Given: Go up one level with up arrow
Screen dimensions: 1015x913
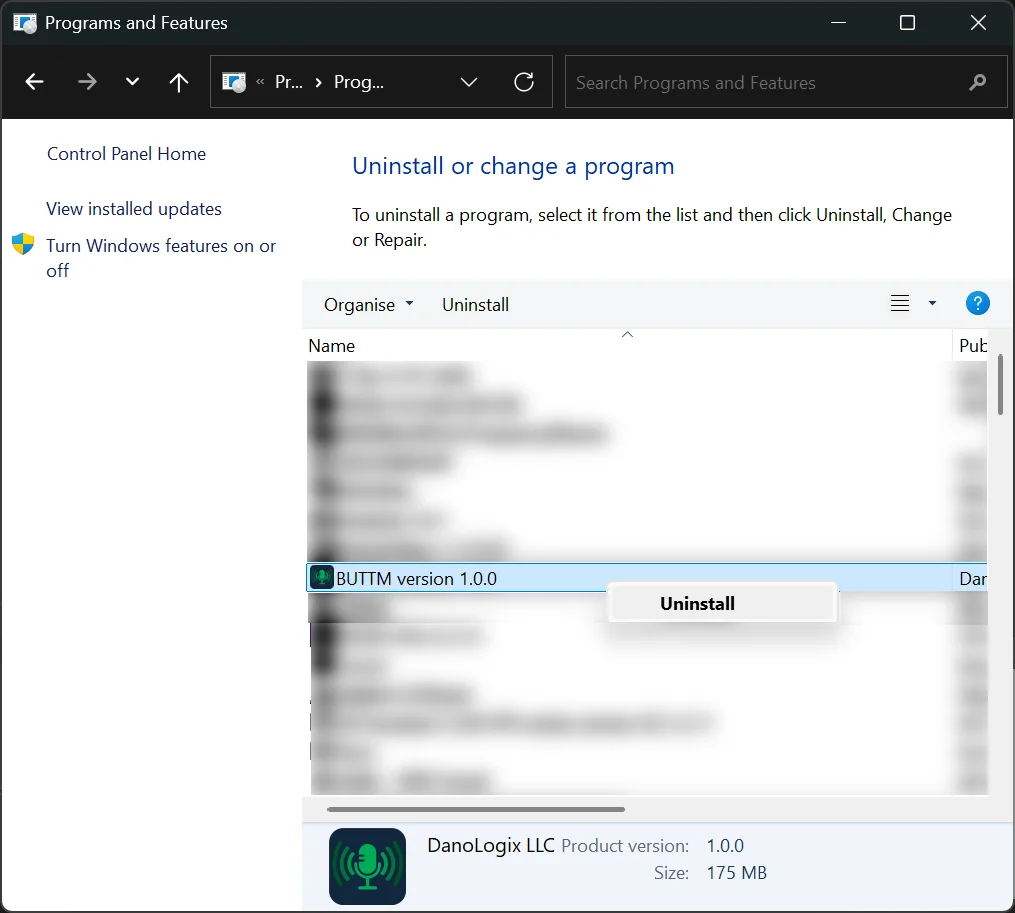Looking at the screenshot, I should [x=179, y=82].
